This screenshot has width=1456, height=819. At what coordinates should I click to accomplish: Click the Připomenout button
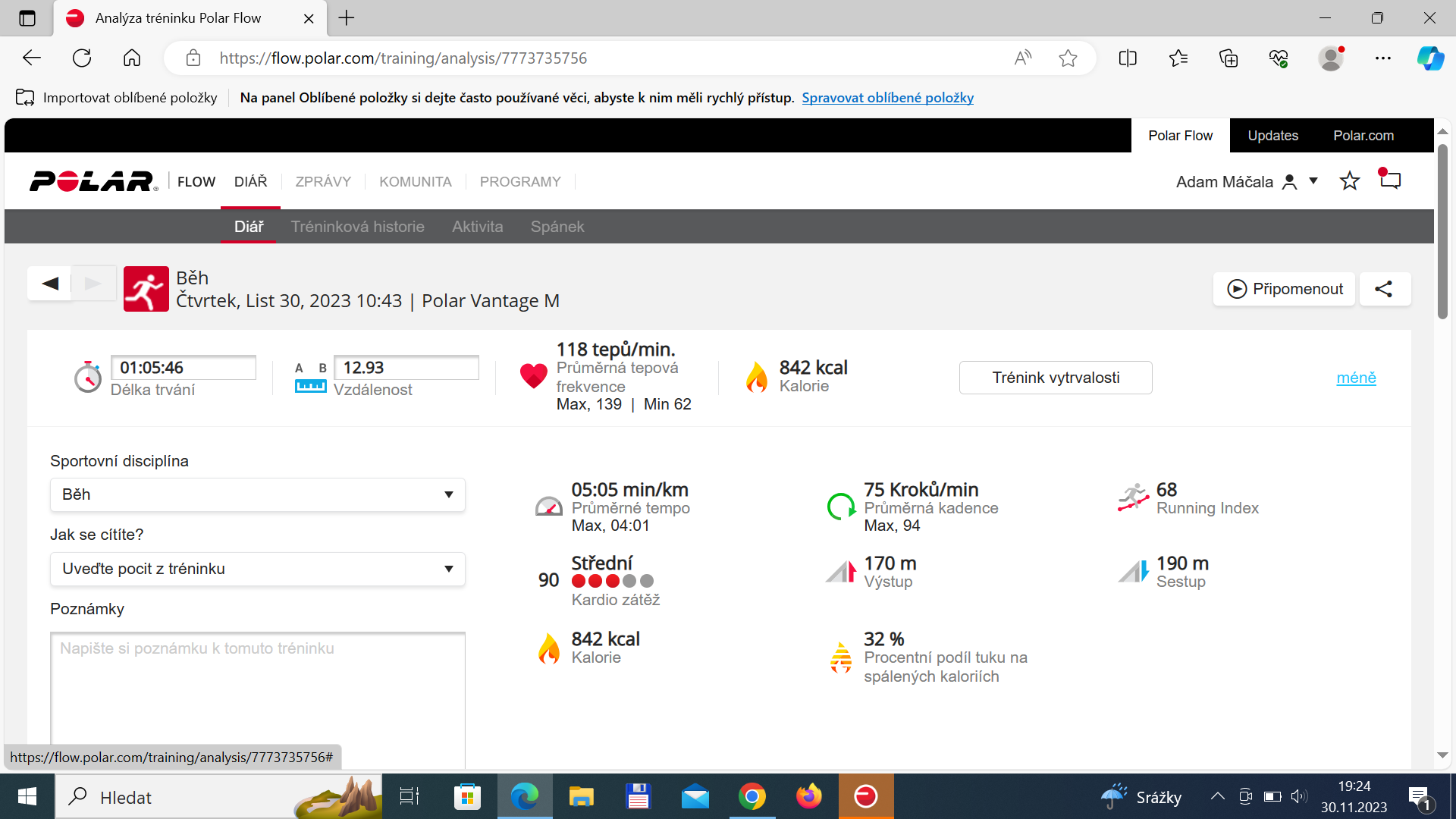tap(1284, 289)
